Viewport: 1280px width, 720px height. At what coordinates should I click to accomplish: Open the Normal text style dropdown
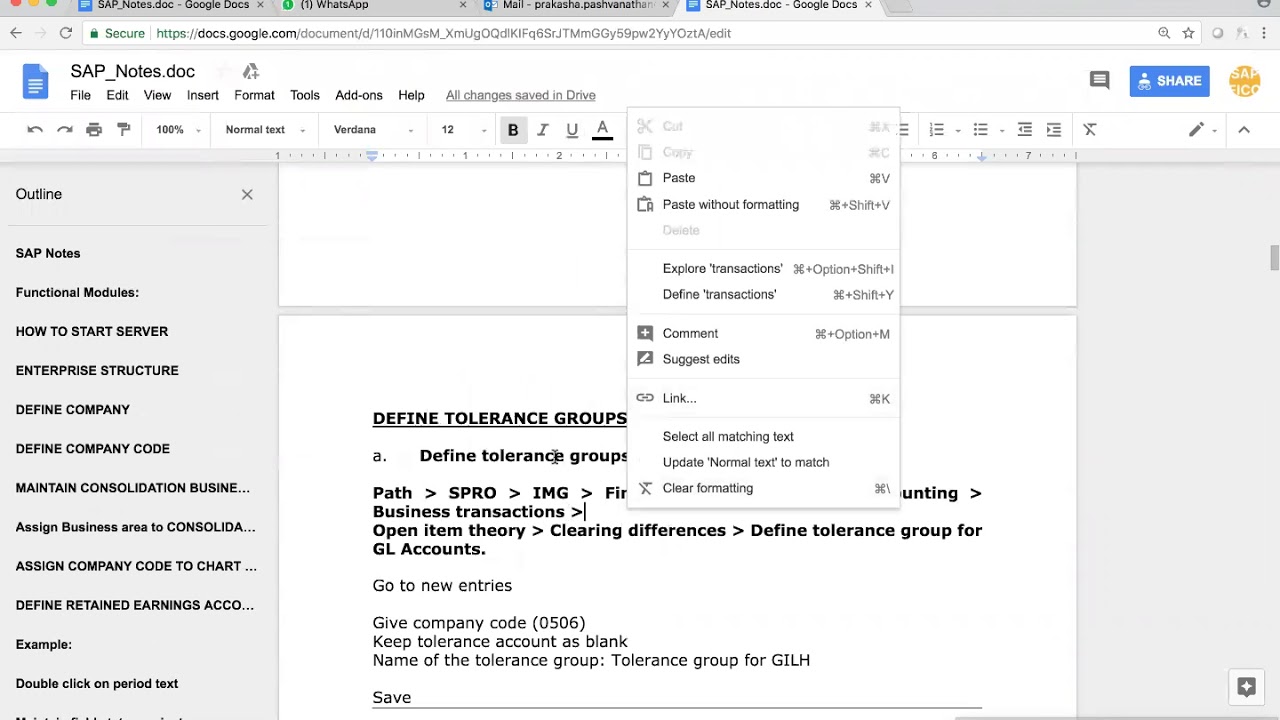(x=265, y=130)
